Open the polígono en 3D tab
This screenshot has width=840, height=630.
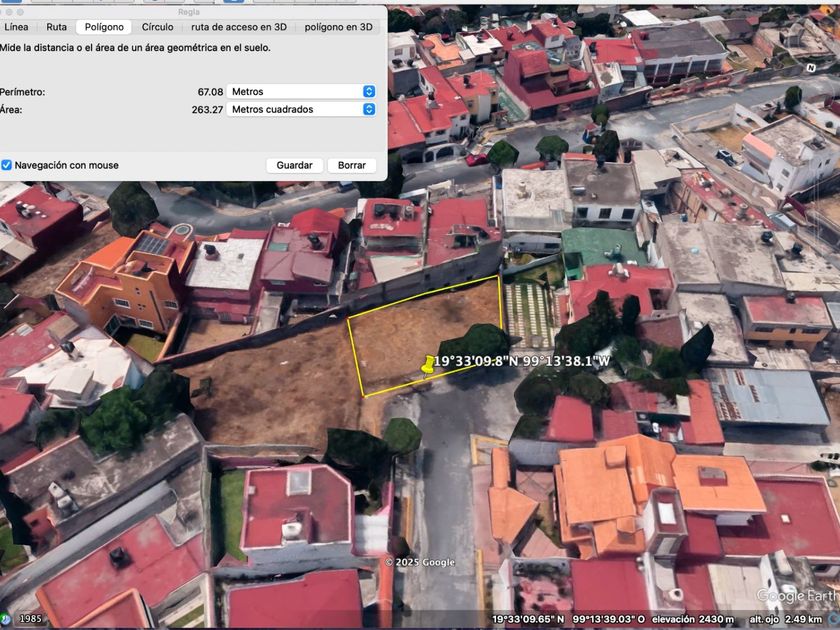(x=340, y=27)
